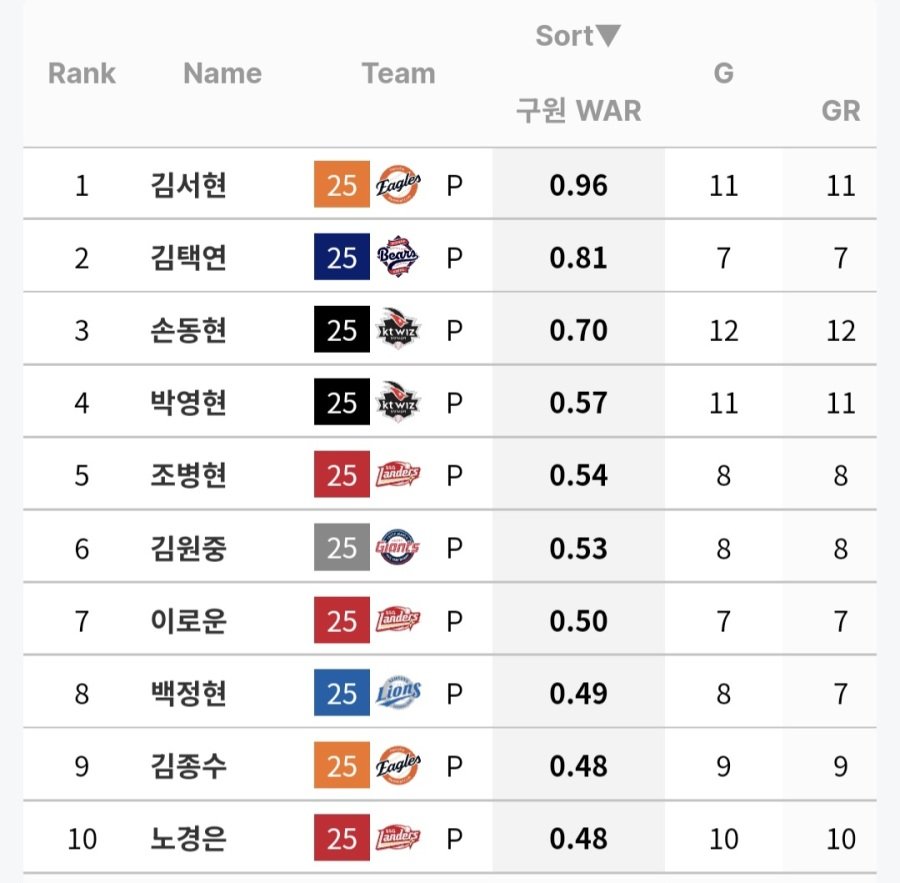Open player 박영현's profile link
Image resolution: width=900 pixels, height=883 pixels.
tap(188, 402)
